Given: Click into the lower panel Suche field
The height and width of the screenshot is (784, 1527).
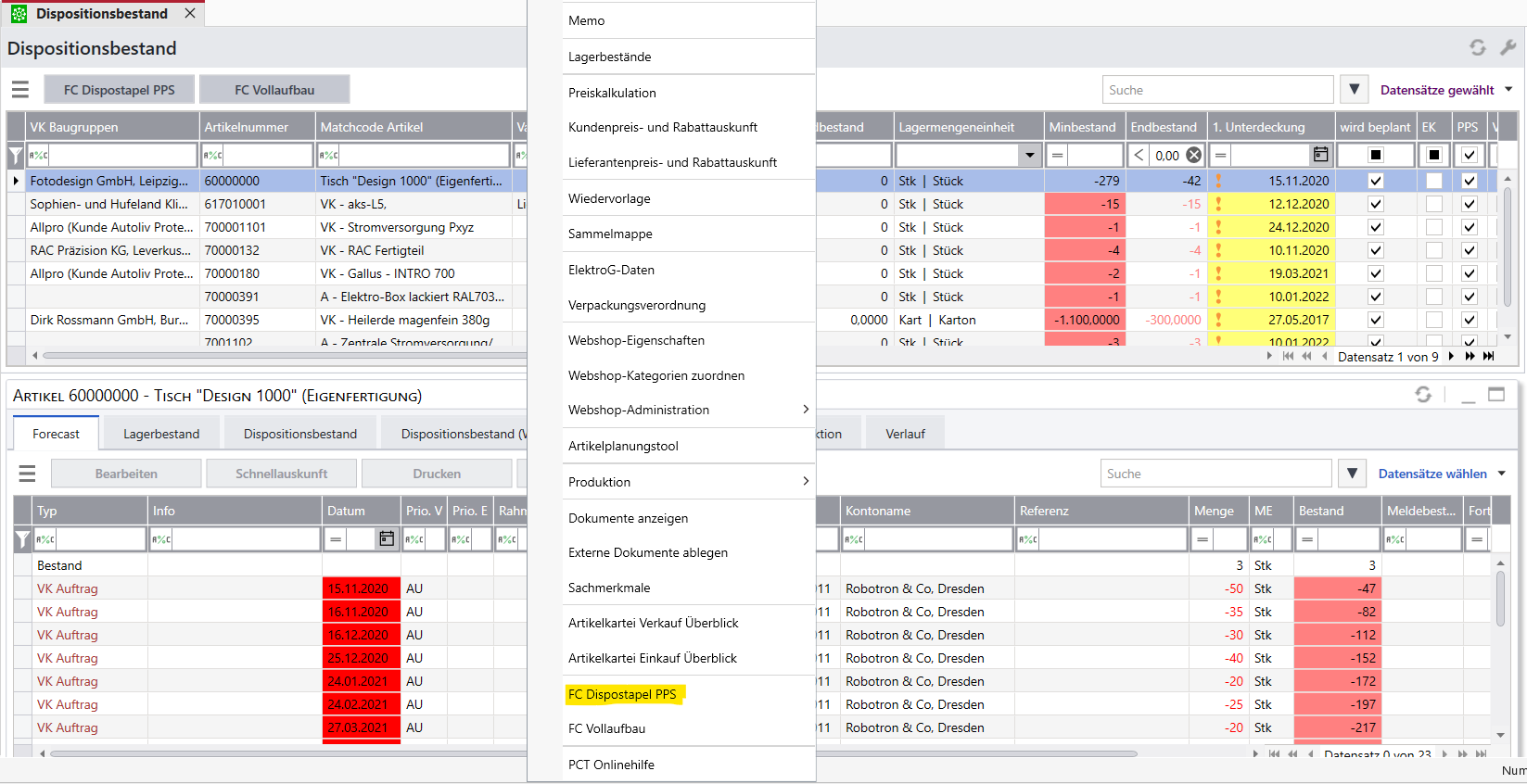Looking at the screenshot, I should point(1215,474).
